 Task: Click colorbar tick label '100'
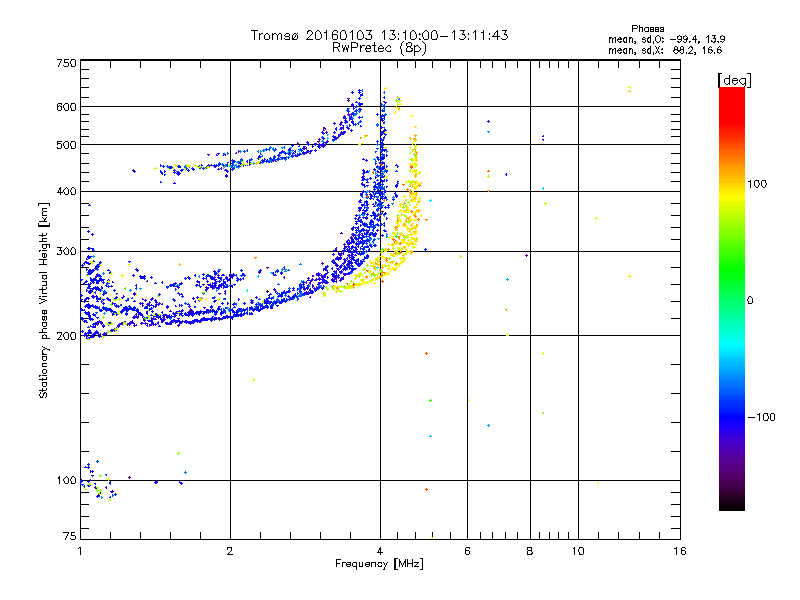coord(757,184)
